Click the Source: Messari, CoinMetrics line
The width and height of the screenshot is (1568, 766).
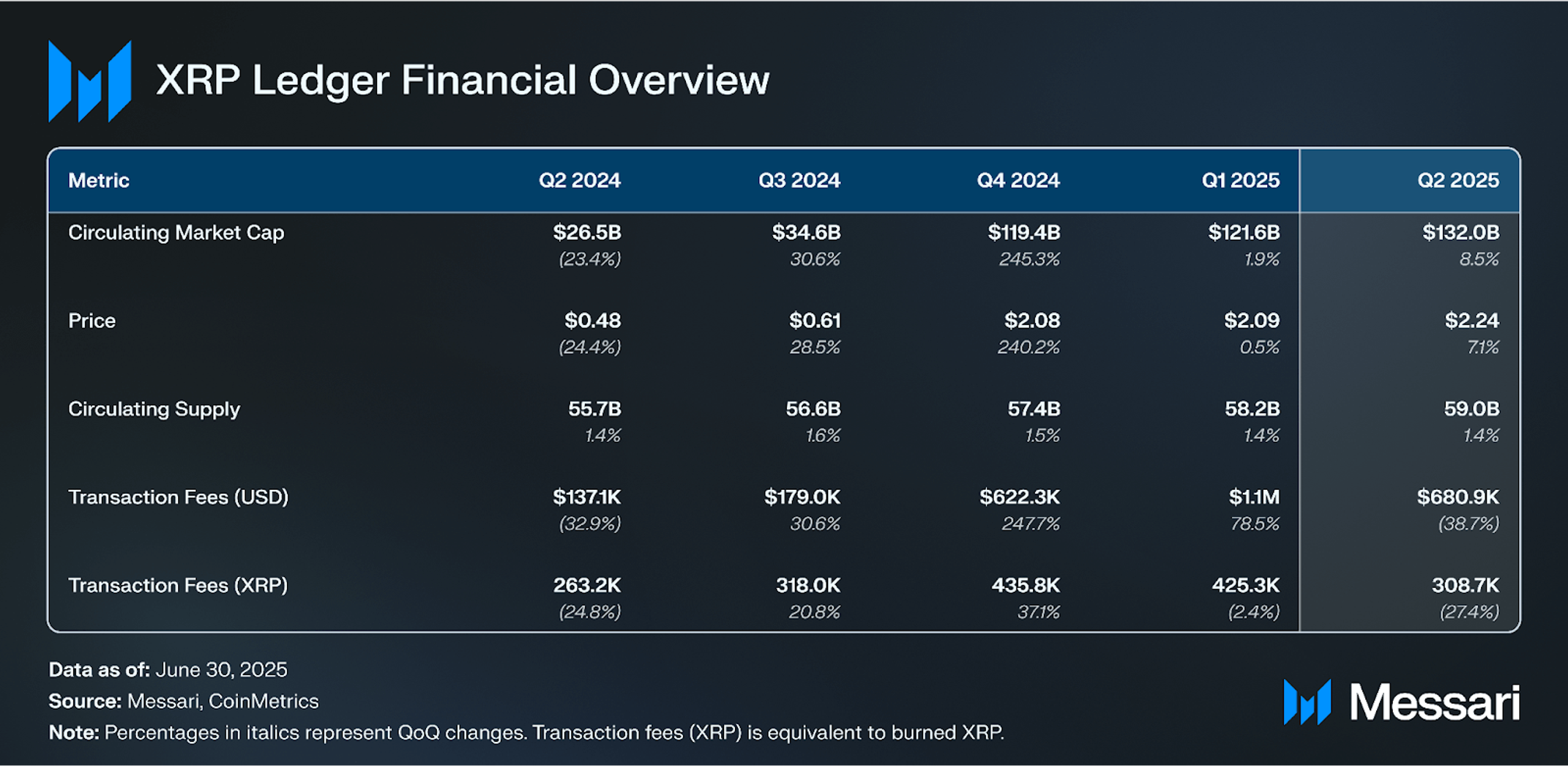[184, 701]
